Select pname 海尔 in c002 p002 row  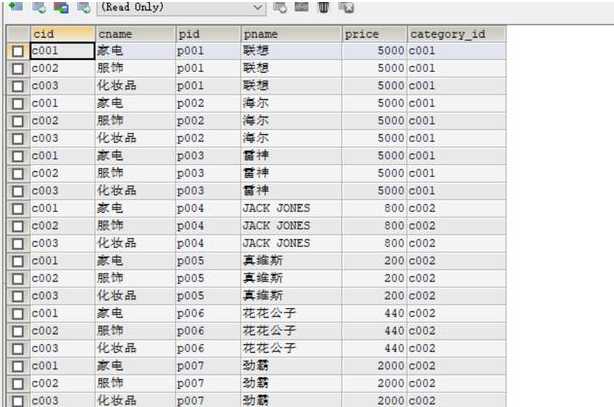click(291, 121)
